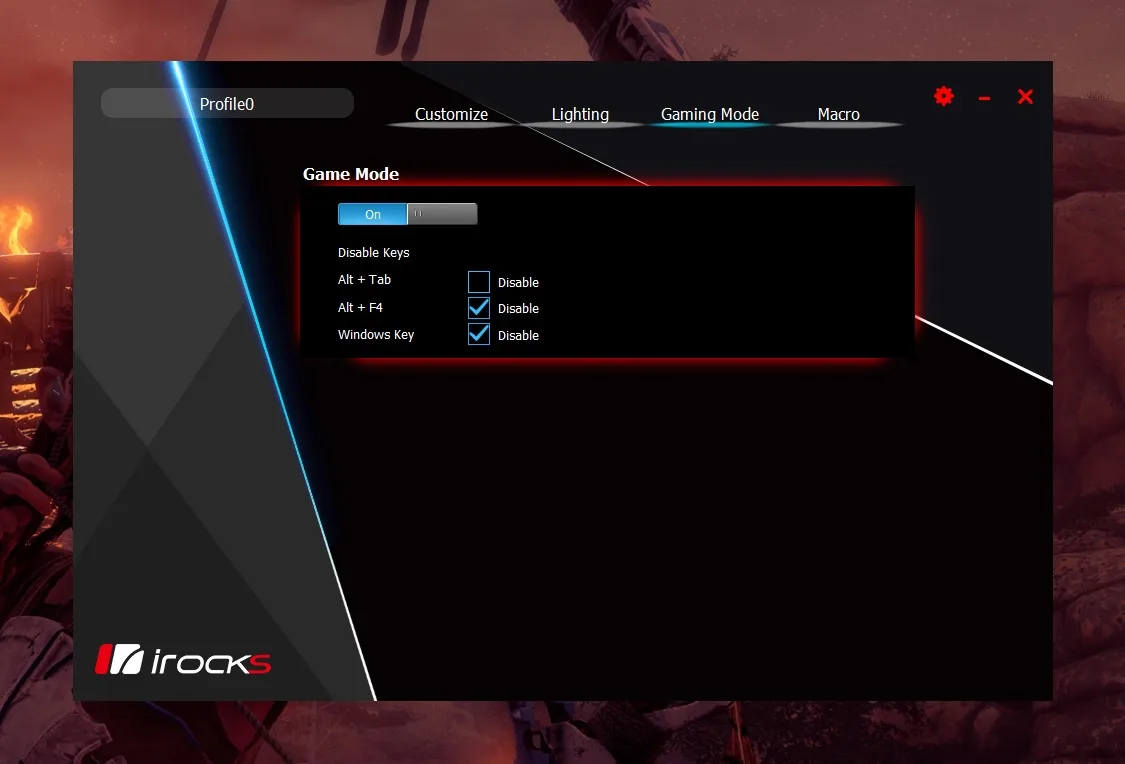Click the Alt + Tab label
Viewport: 1125px width, 764px height.
[x=364, y=280]
